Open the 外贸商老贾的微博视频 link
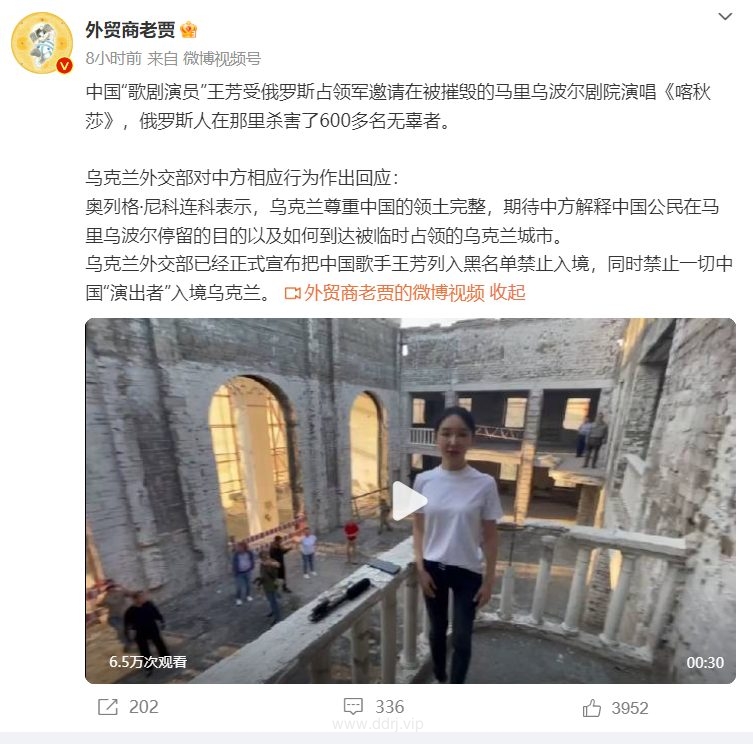The height and width of the screenshot is (744, 753). 394,293
